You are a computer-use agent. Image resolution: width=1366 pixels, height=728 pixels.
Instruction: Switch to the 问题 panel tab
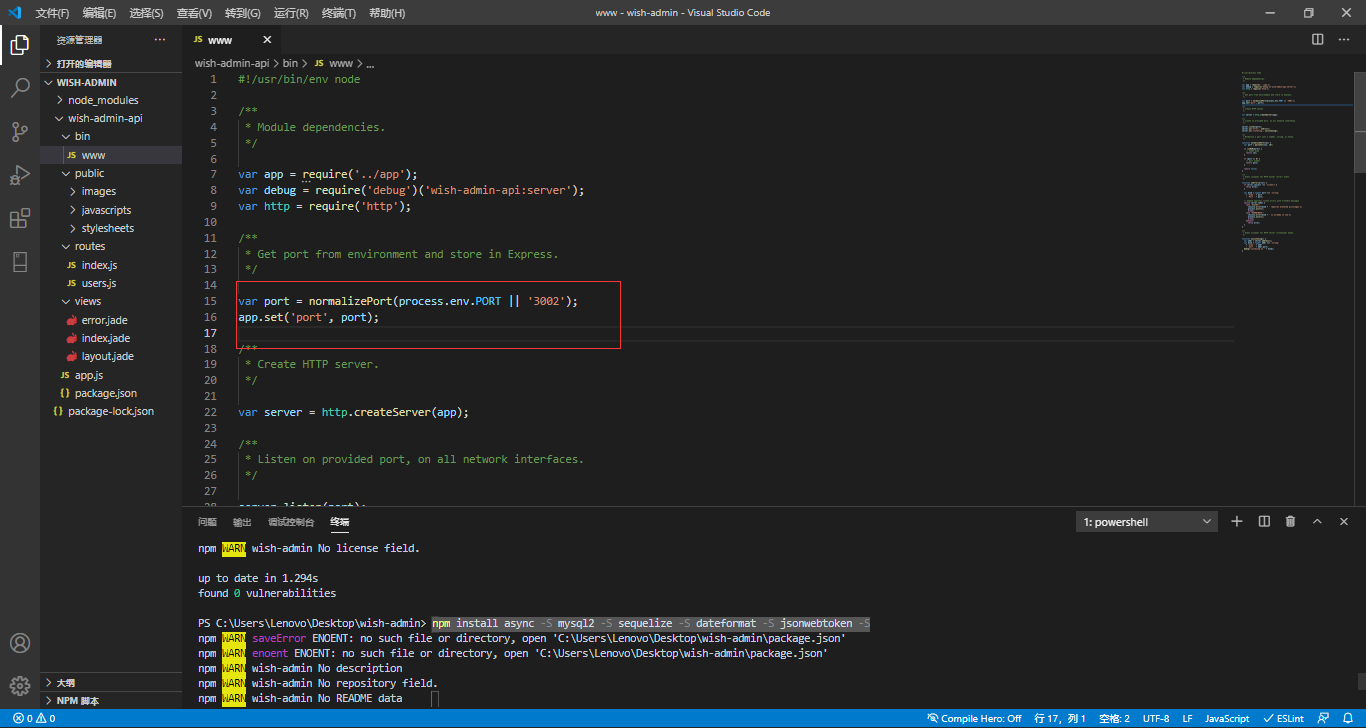click(x=207, y=522)
